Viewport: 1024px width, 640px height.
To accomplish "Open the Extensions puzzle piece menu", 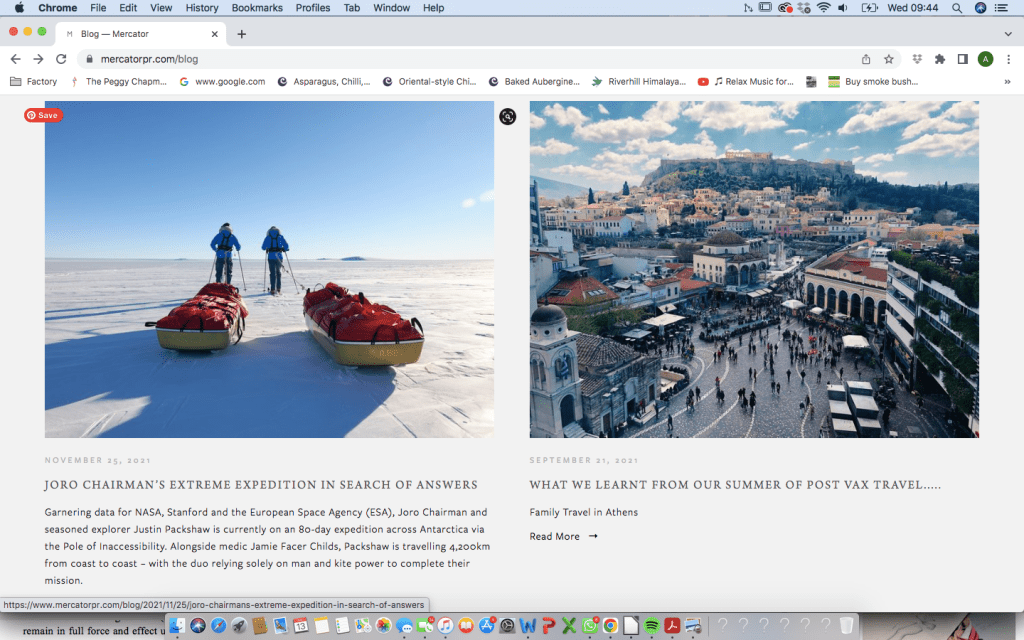I will click(x=940, y=59).
